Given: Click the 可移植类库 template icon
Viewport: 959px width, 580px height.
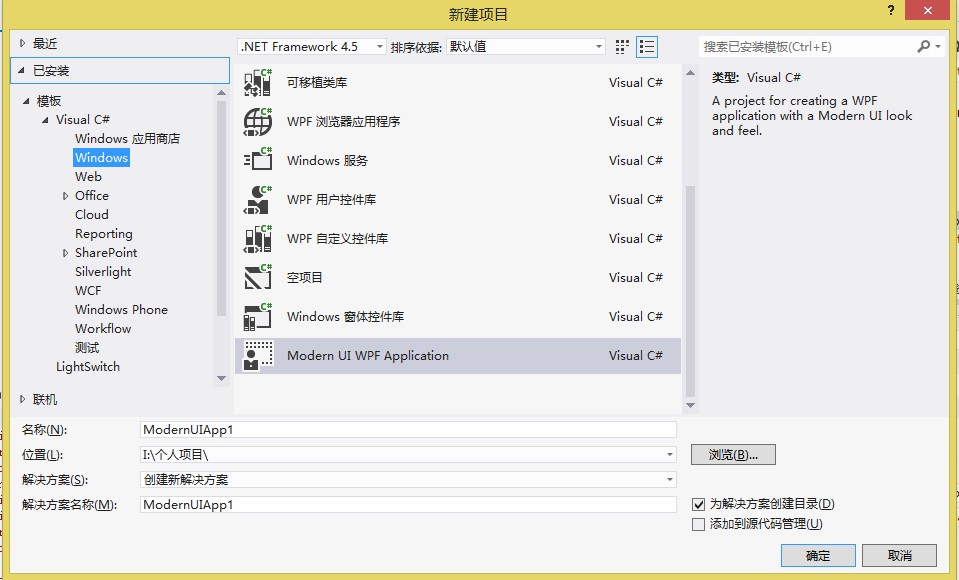Looking at the screenshot, I should click(258, 82).
